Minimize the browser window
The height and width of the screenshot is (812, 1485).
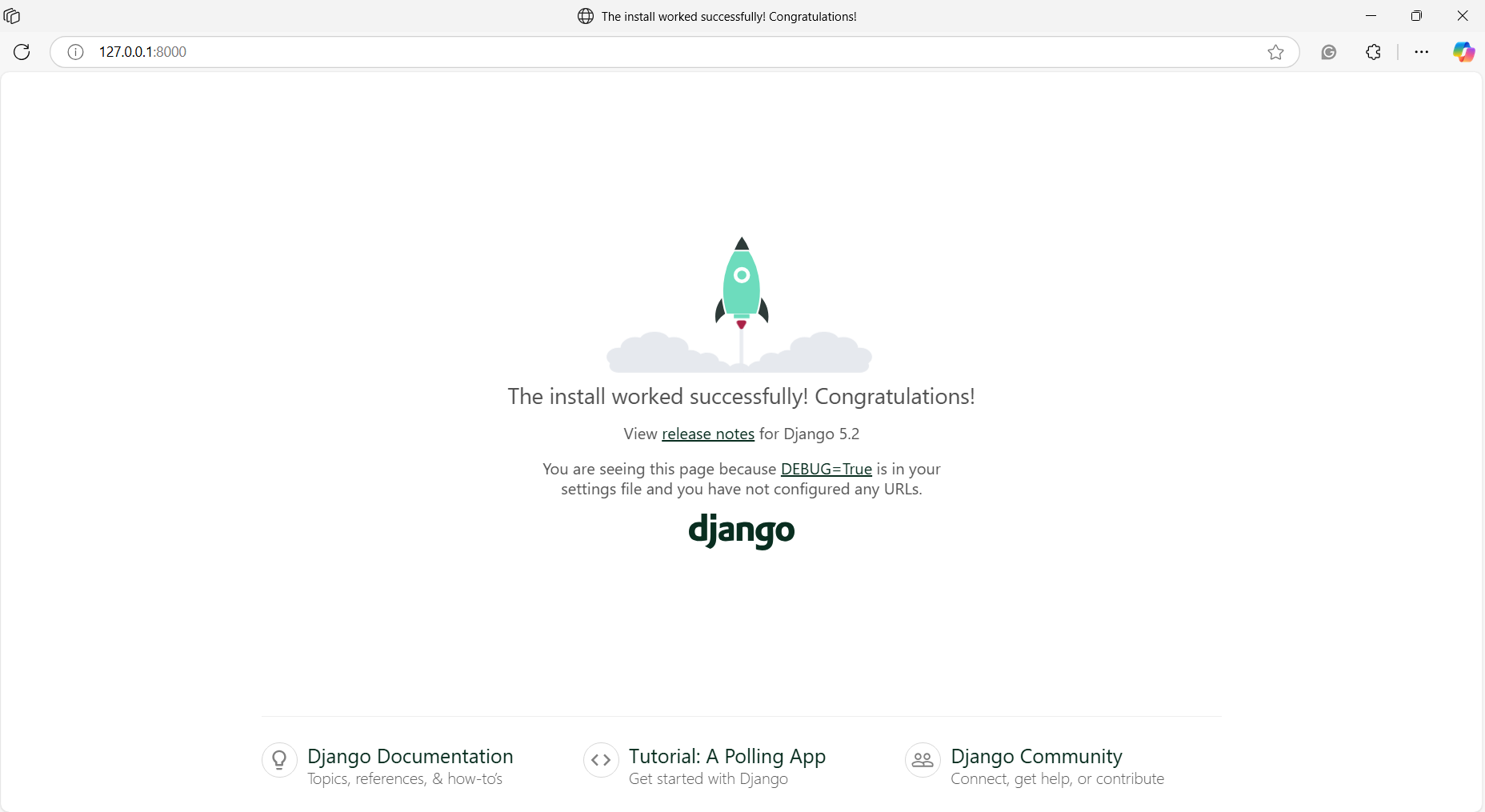pyautogui.click(x=1371, y=16)
